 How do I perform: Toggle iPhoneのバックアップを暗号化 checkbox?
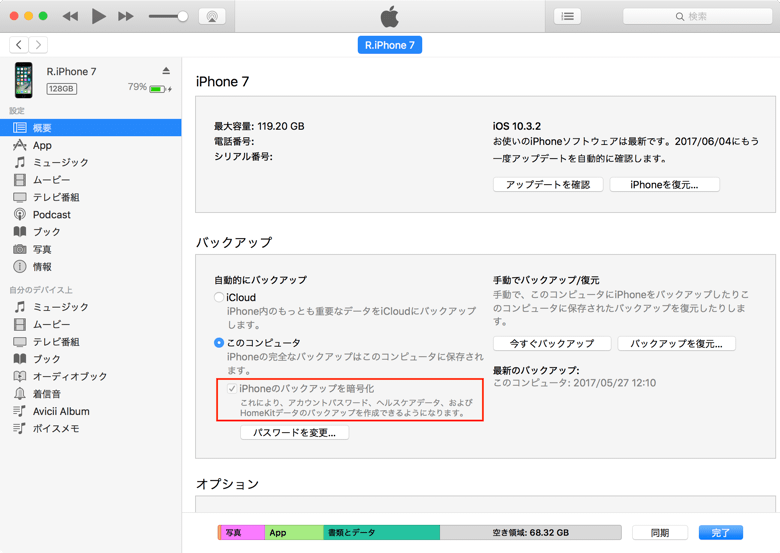tap(232, 388)
